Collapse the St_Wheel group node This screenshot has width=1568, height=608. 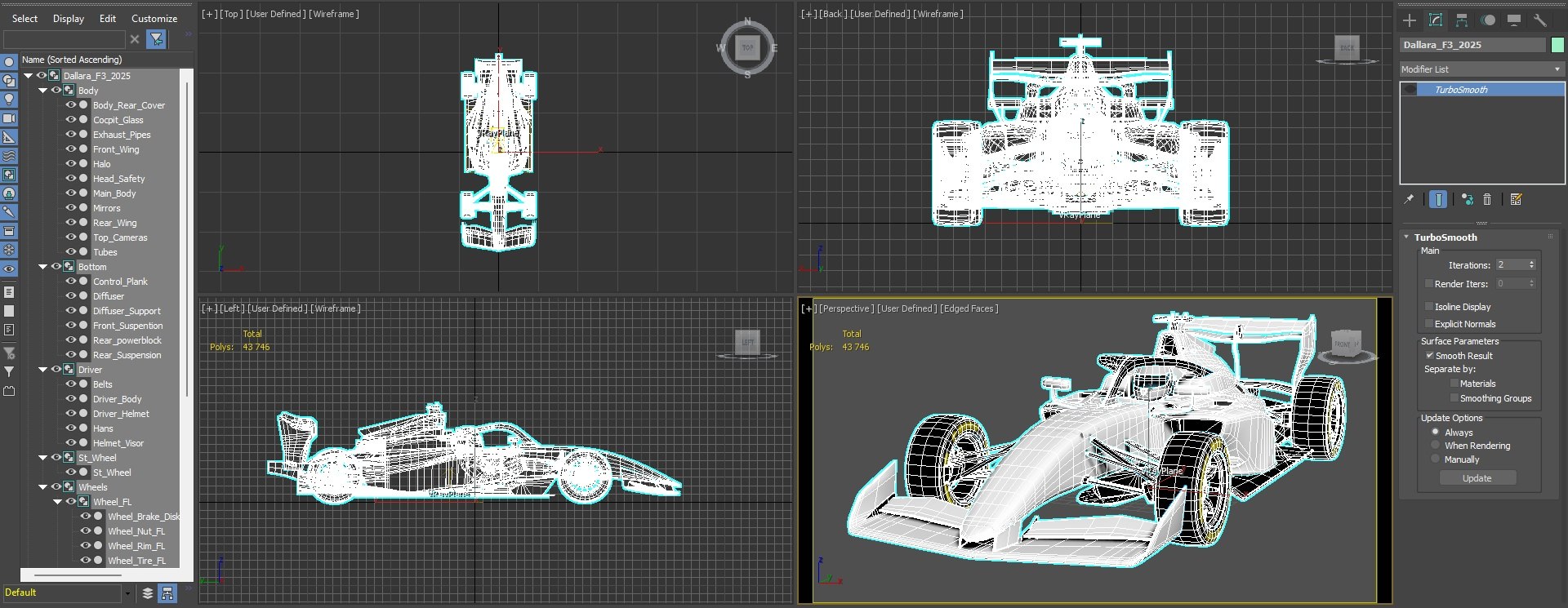43,458
